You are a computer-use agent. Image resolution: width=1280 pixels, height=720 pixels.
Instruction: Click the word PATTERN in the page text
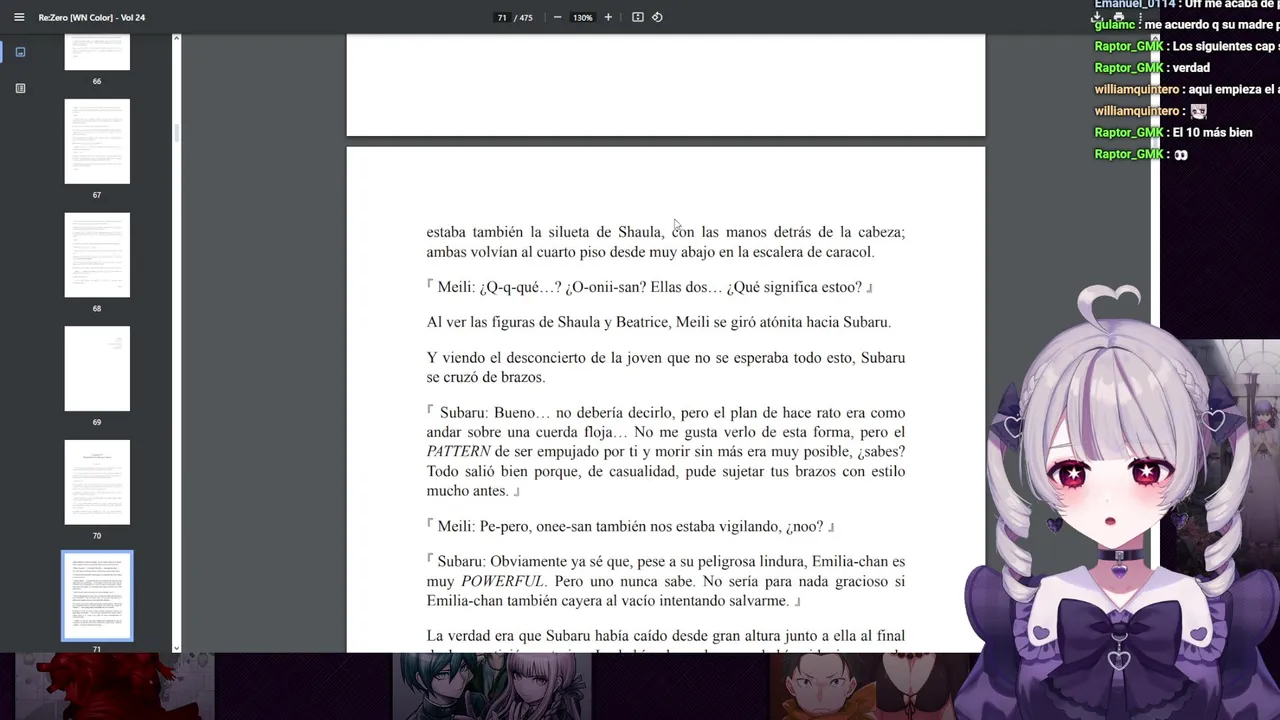[x=459, y=452]
